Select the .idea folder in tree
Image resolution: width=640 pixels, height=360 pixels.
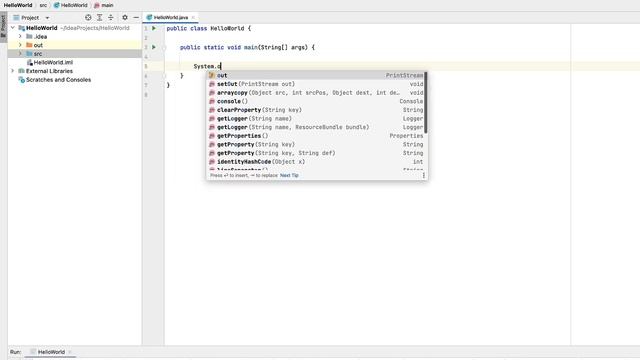(x=40, y=36)
